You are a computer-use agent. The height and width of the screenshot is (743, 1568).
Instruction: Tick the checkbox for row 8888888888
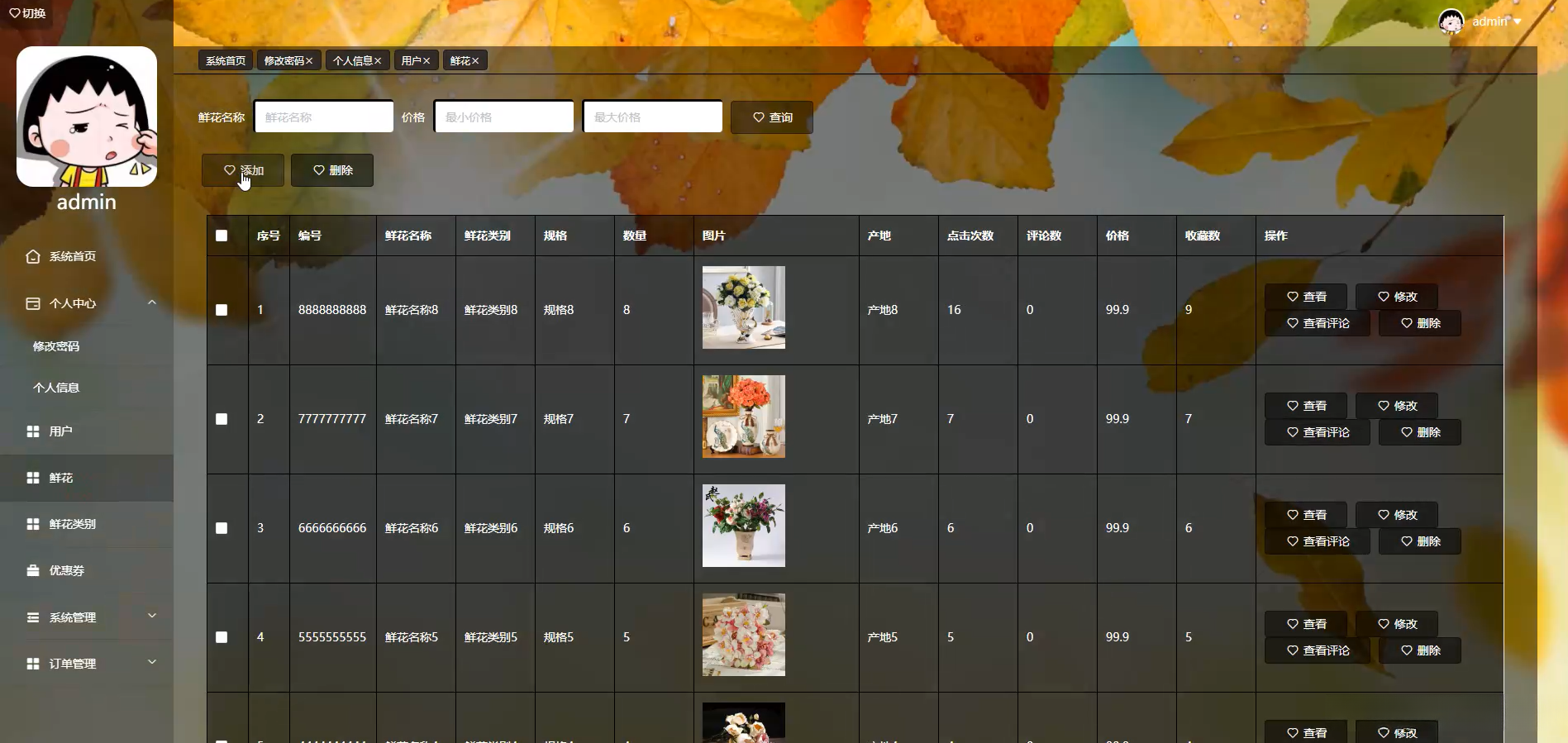[x=222, y=310]
